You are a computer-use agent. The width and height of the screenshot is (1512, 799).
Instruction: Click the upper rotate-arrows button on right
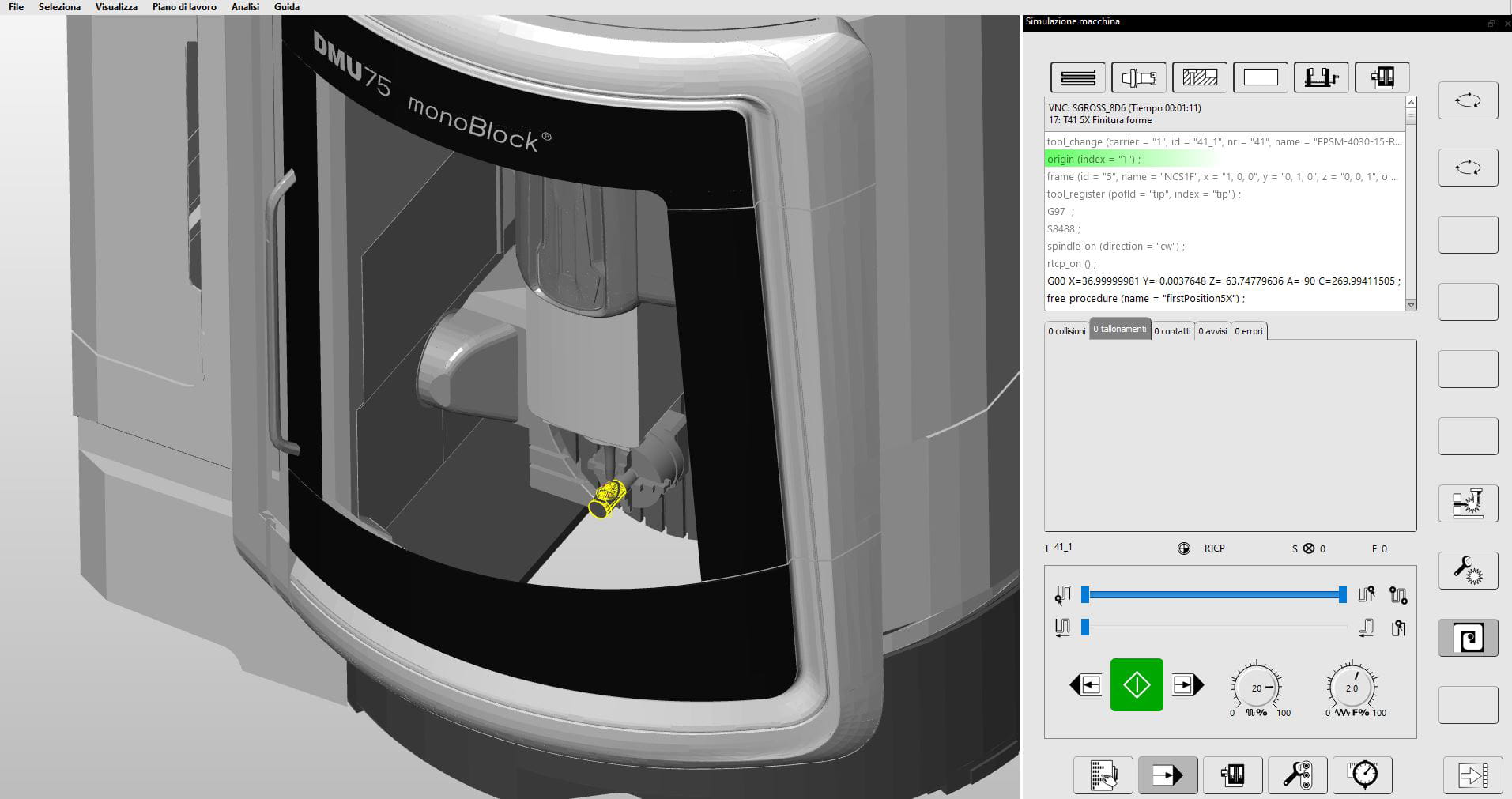pos(1469,100)
